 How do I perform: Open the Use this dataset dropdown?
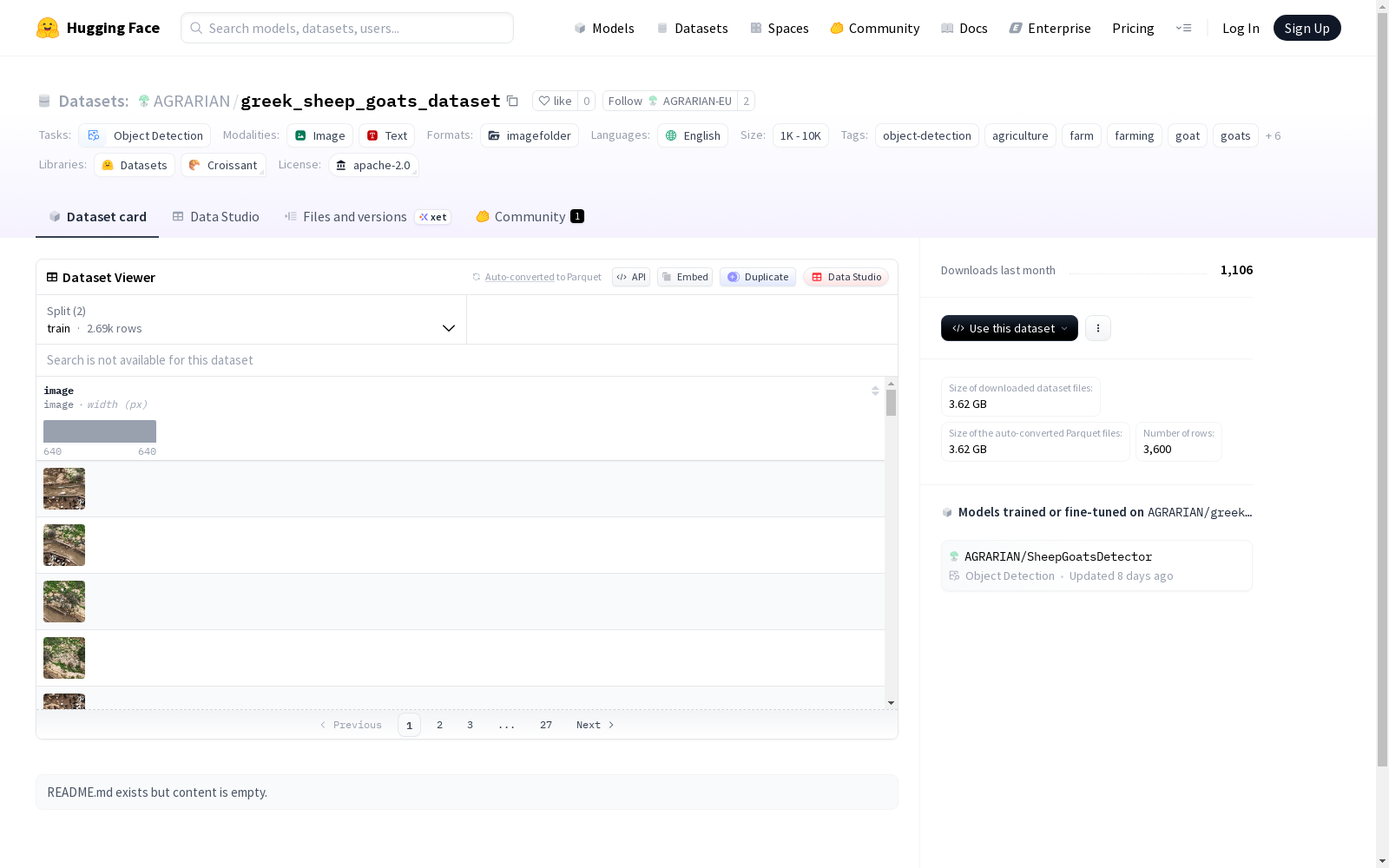click(1010, 328)
